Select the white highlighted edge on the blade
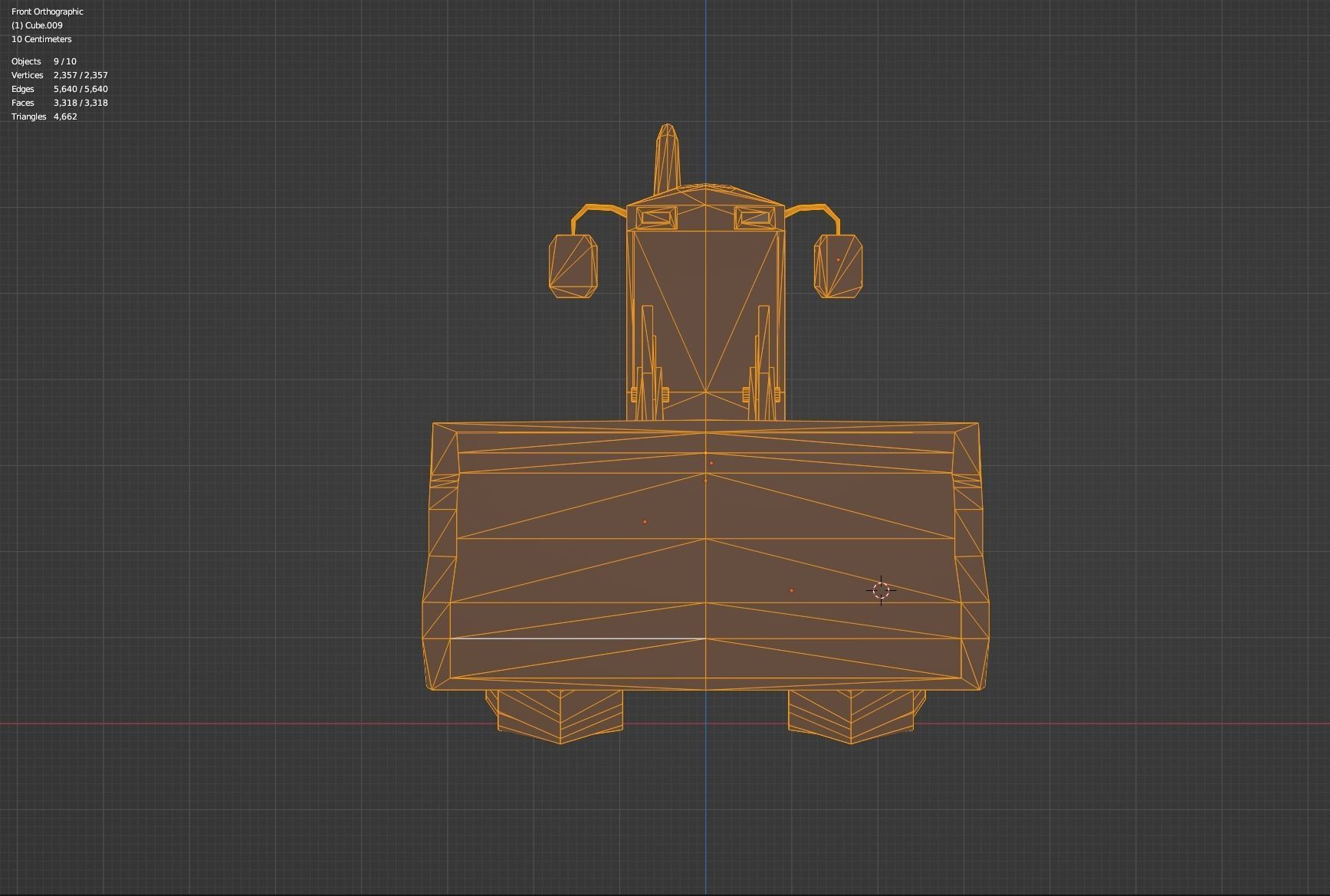Screen dimensions: 1330x896 pyautogui.click(x=577, y=638)
